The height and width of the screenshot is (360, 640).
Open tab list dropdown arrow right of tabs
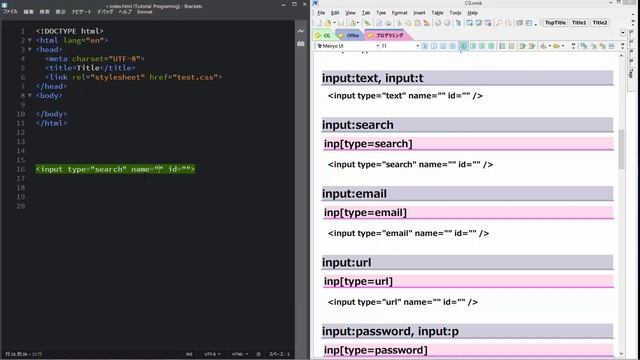pyautogui.click(x=623, y=33)
